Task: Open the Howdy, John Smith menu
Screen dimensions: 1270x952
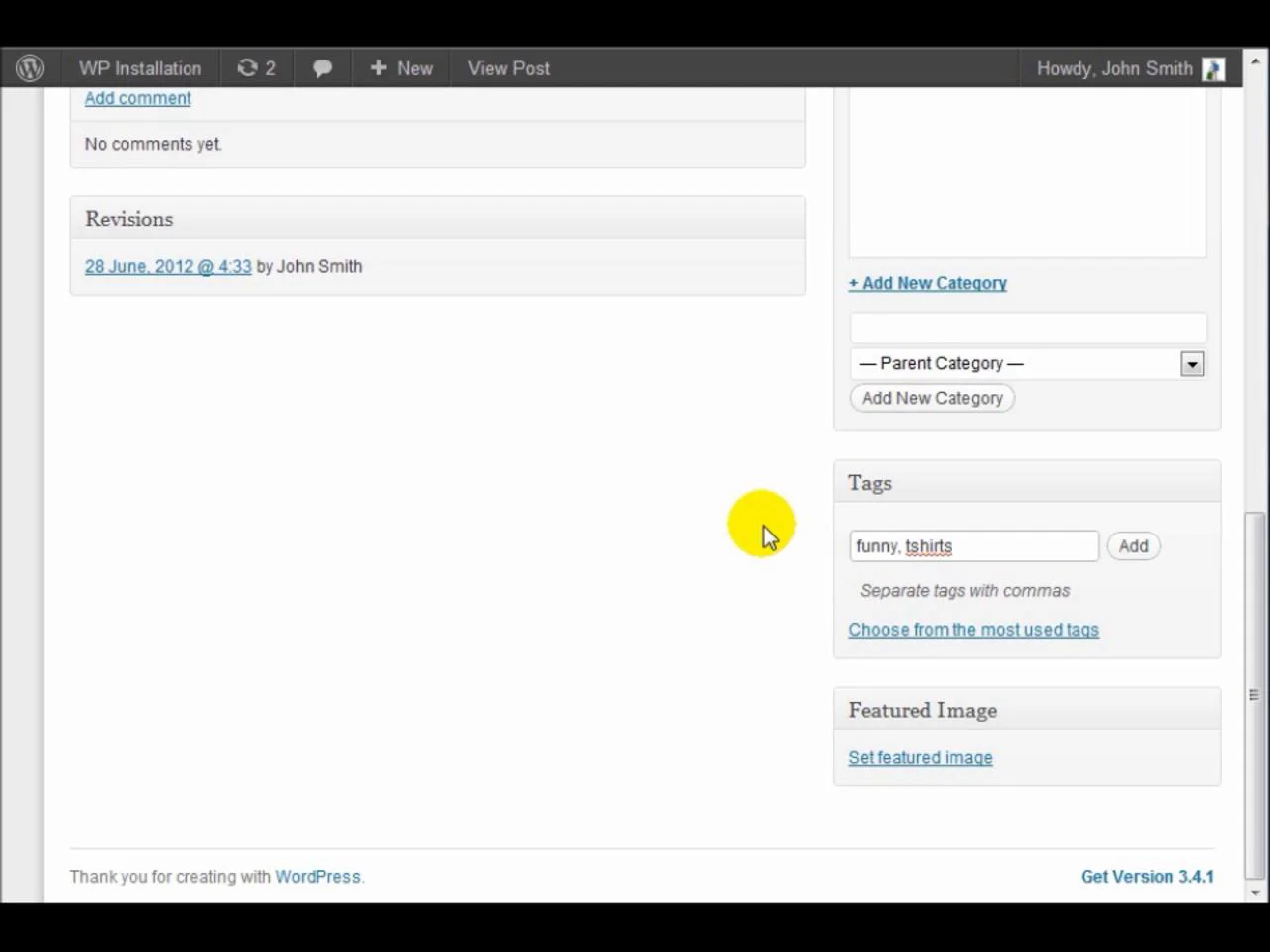Action: pos(1114,68)
